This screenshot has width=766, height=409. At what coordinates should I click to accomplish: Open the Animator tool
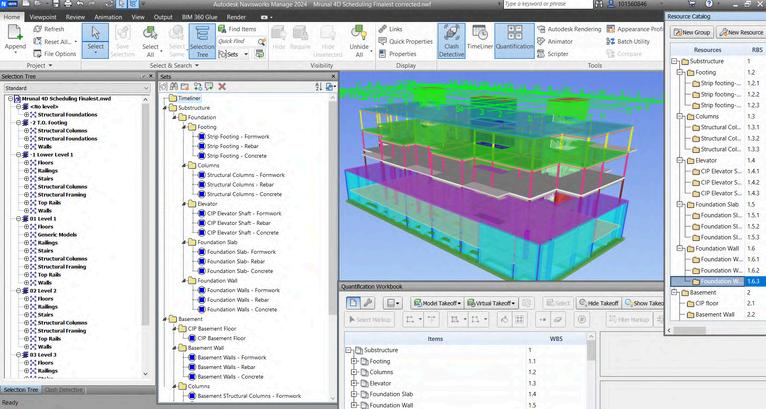coord(555,42)
